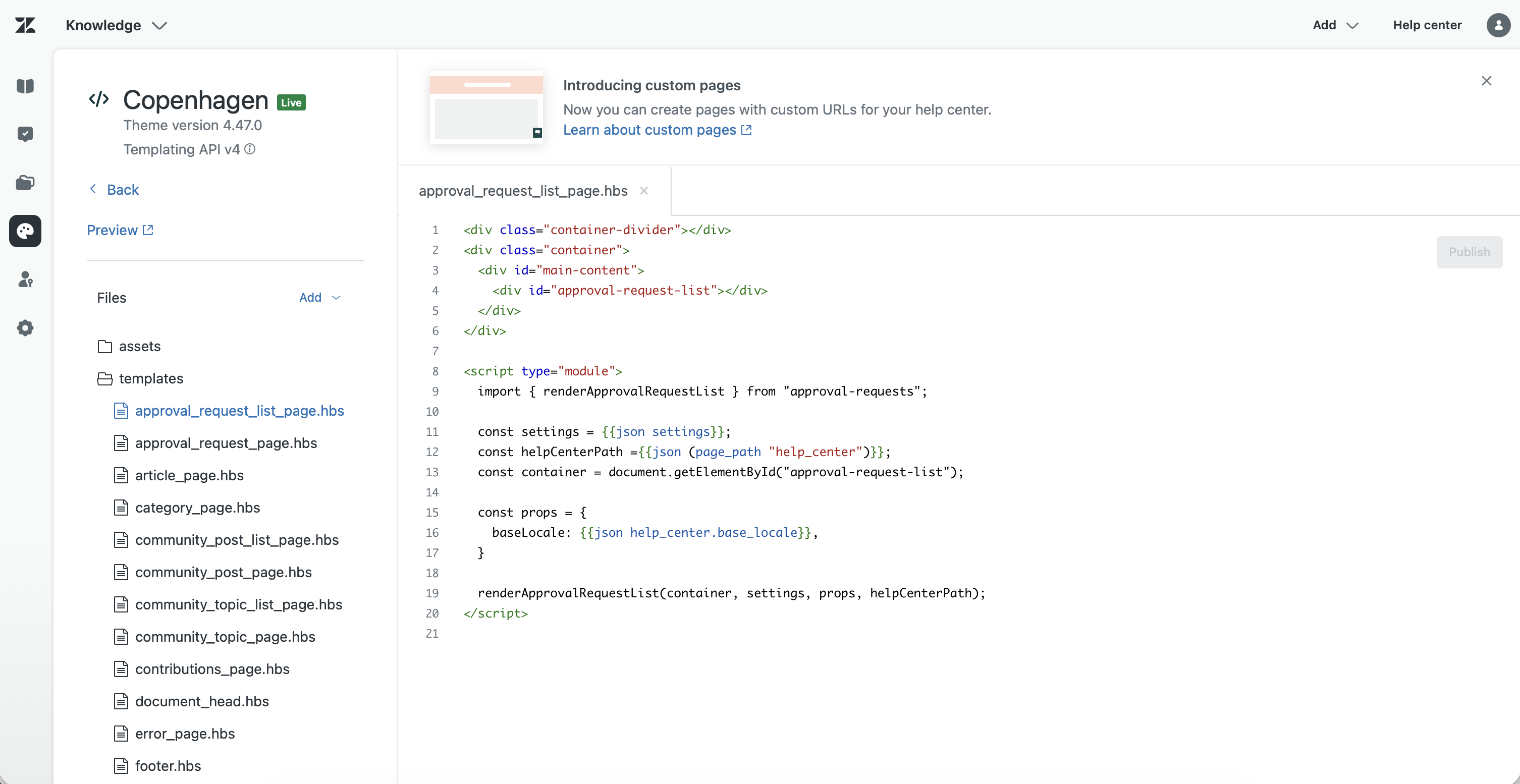1520x784 pixels.
Task: Open footer.hbs file
Action: coord(157,766)
